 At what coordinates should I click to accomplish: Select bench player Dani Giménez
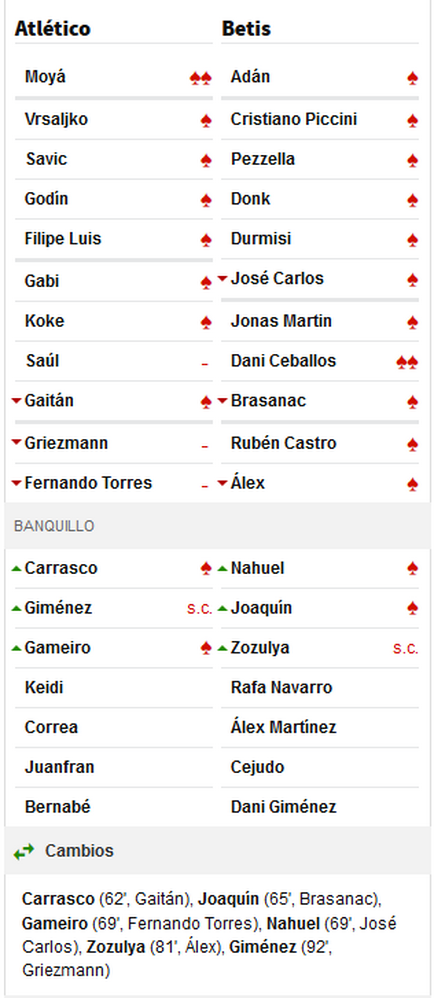283,807
